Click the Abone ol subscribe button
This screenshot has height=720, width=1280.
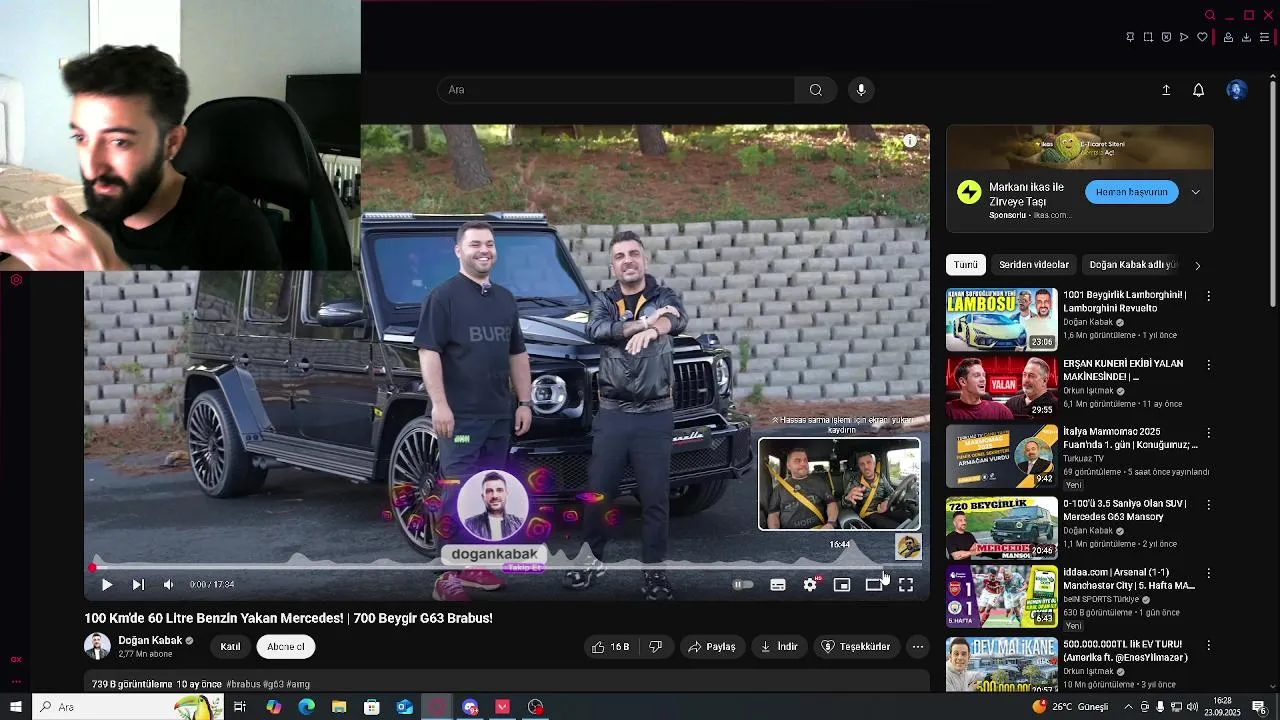[x=286, y=647]
